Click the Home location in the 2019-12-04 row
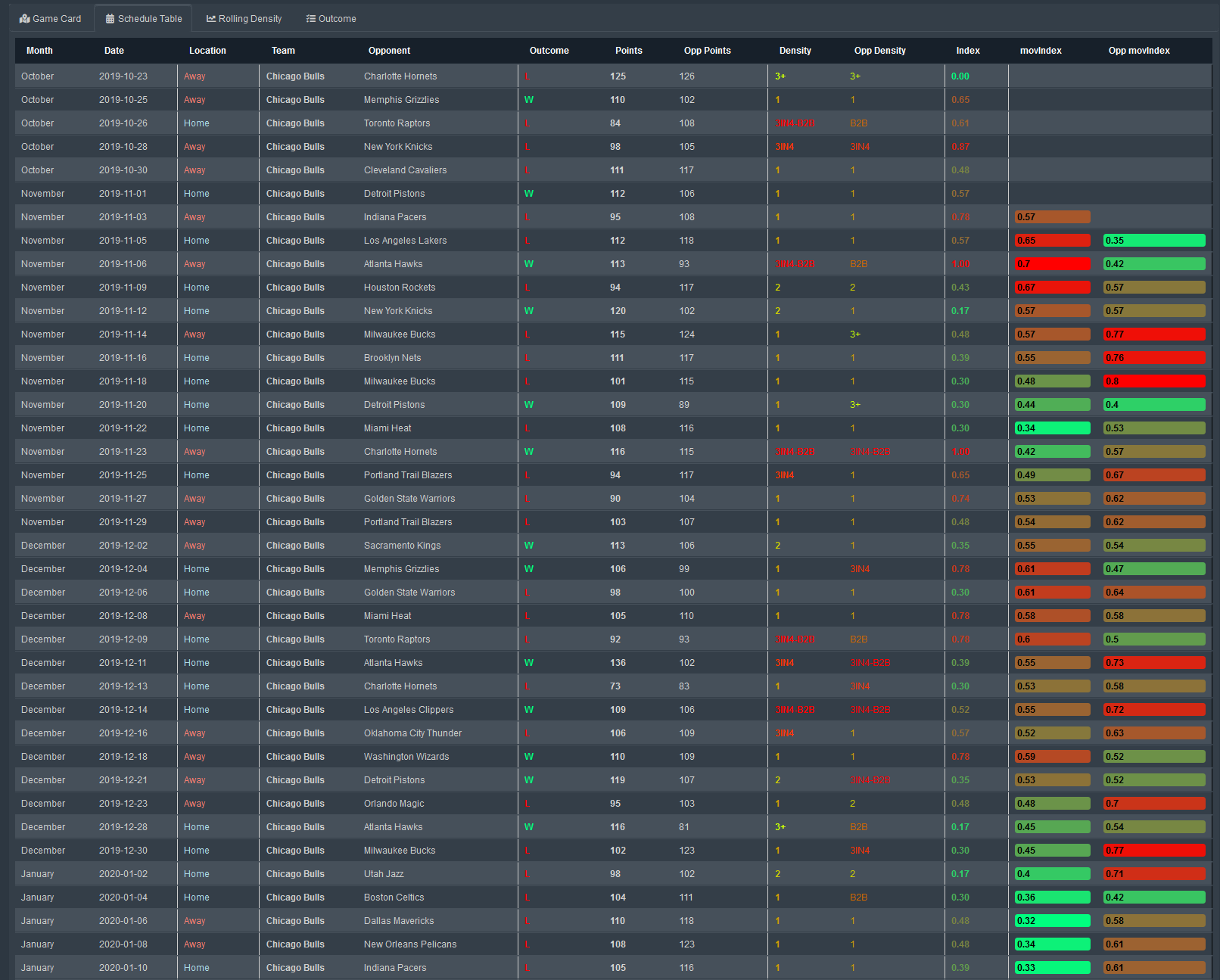The width and height of the screenshot is (1220, 980). (x=197, y=569)
